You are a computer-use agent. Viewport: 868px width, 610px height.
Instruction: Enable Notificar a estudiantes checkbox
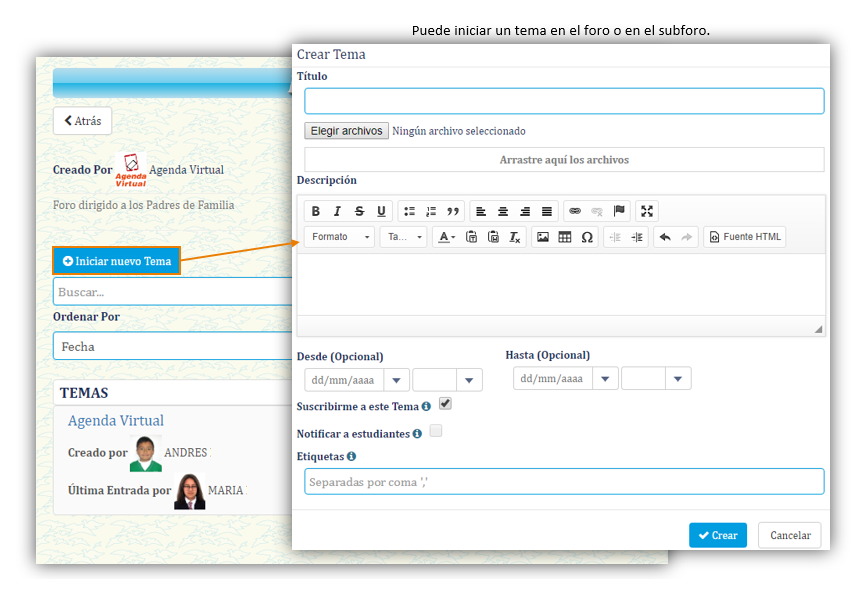click(x=436, y=431)
